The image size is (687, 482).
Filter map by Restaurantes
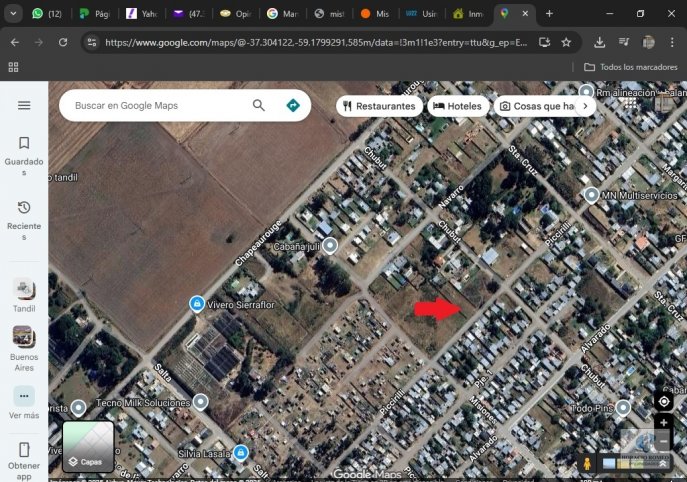pos(378,106)
